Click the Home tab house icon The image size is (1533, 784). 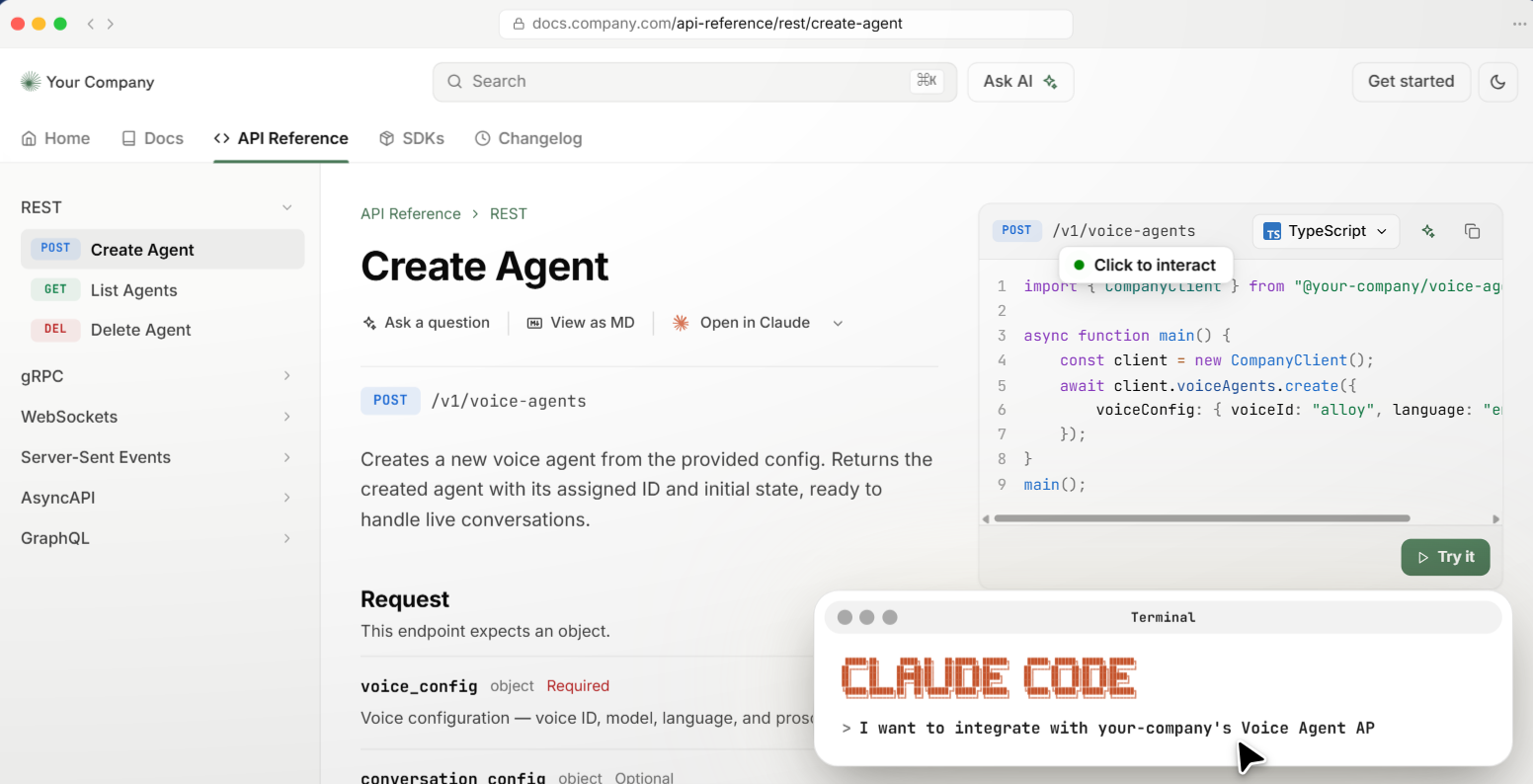pyautogui.click(x=29, y=138)
